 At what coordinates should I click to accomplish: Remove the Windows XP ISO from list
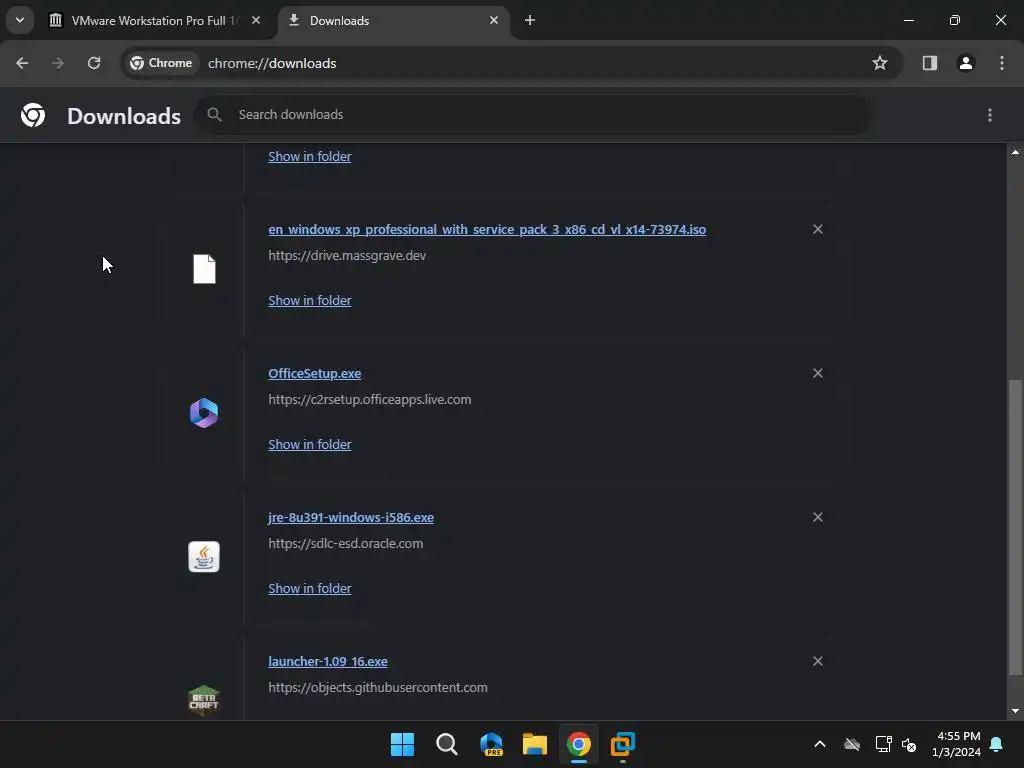click(817, 229)
